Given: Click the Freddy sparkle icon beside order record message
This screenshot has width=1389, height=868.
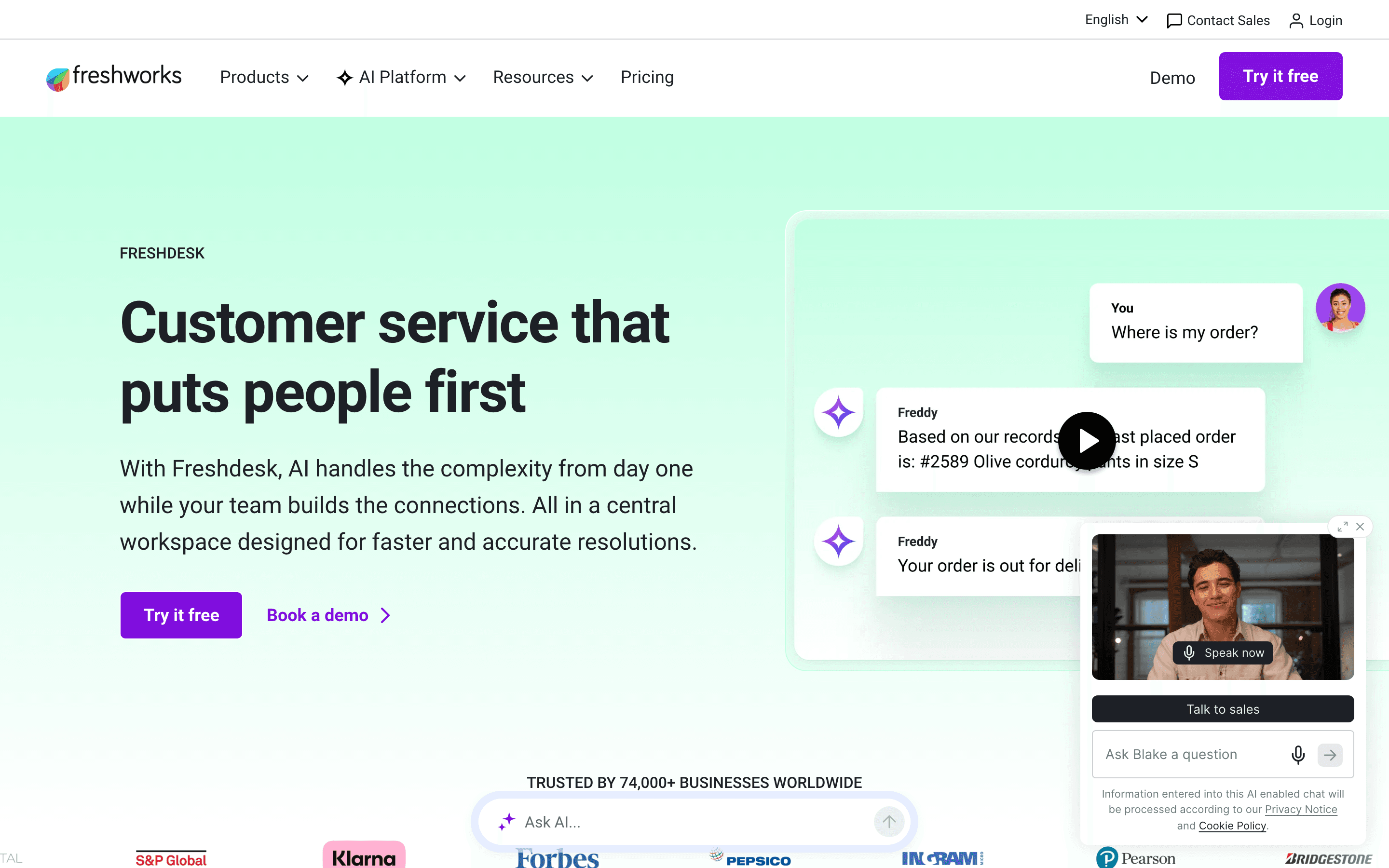Looking at the screenshot, I should point(839,413).
